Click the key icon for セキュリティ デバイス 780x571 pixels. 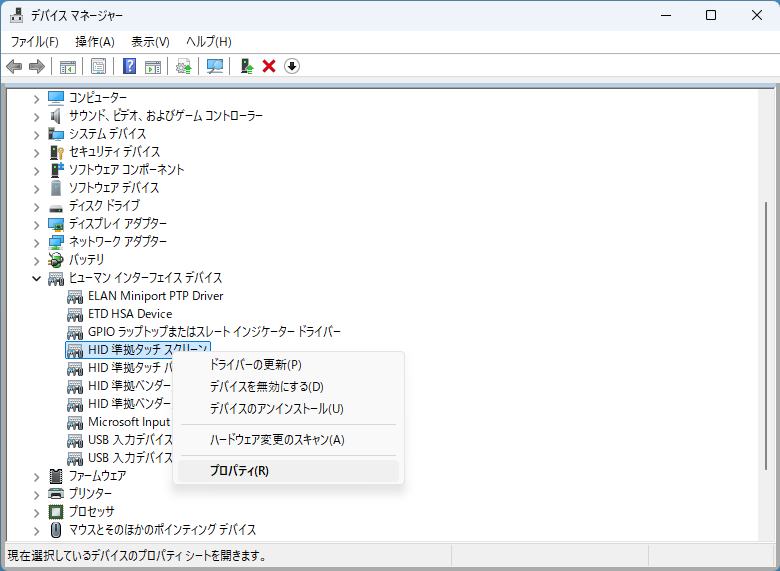click(x=57, y=152)
